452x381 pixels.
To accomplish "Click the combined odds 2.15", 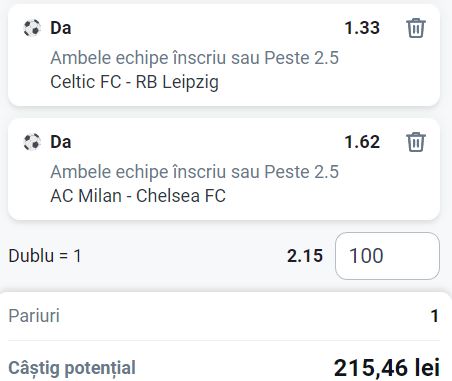I will tap(305, 256).
